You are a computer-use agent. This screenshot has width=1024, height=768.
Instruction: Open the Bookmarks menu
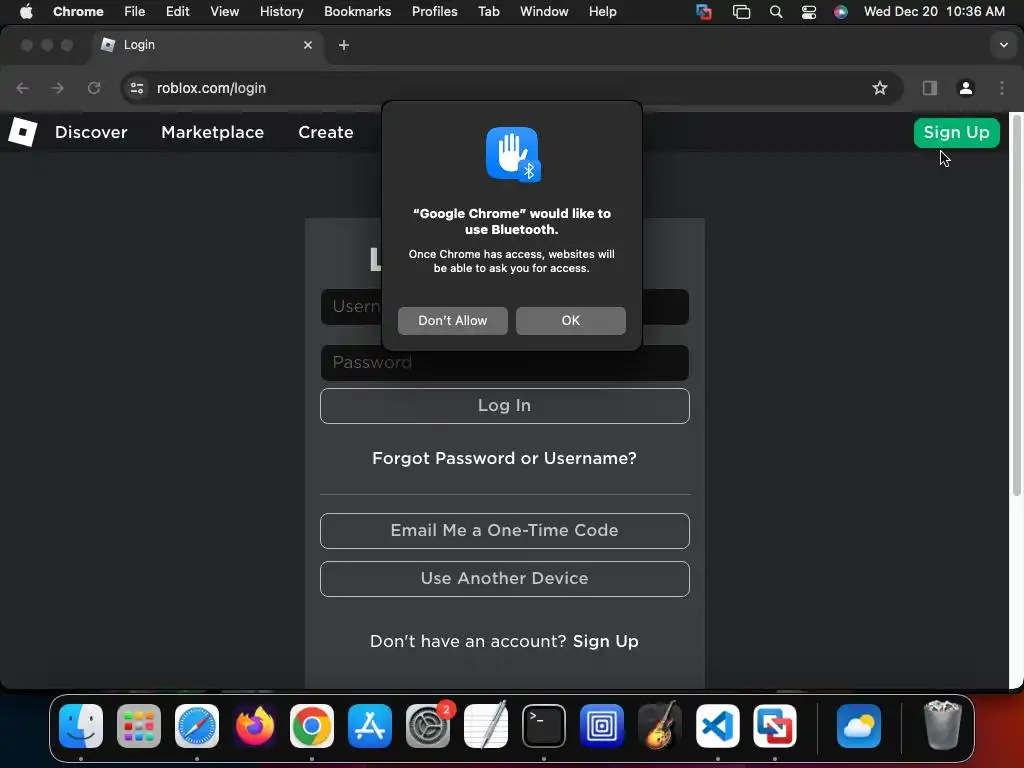tap(357, 12)
